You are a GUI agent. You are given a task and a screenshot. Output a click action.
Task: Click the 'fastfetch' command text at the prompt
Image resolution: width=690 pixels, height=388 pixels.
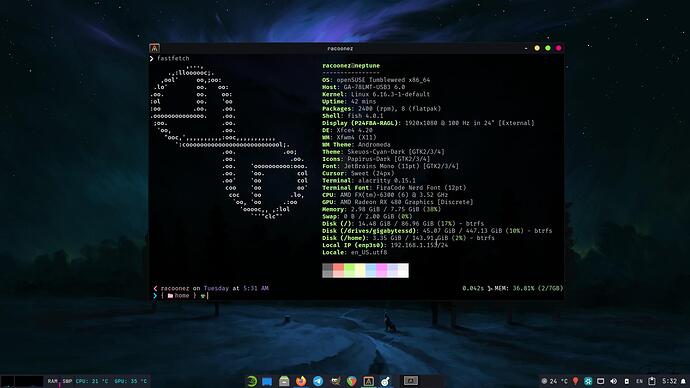click(173, 58)
